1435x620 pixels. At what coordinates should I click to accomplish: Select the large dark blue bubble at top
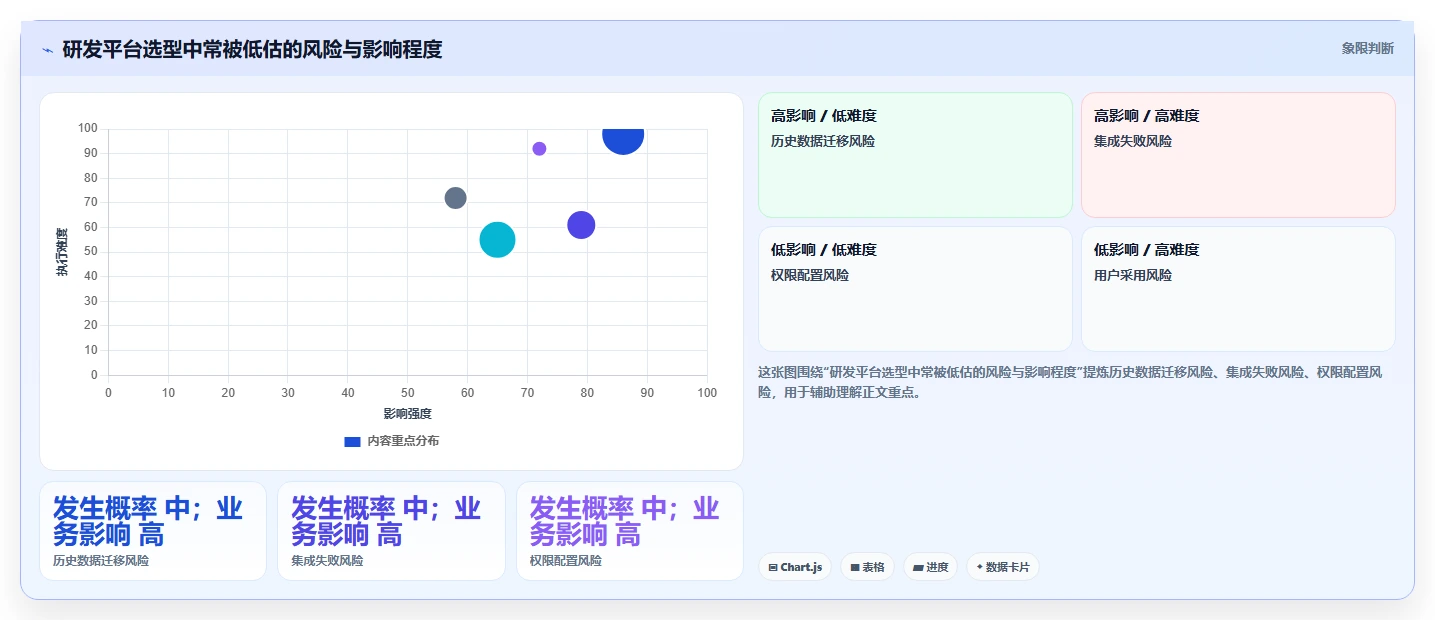[x=622, y=140]
